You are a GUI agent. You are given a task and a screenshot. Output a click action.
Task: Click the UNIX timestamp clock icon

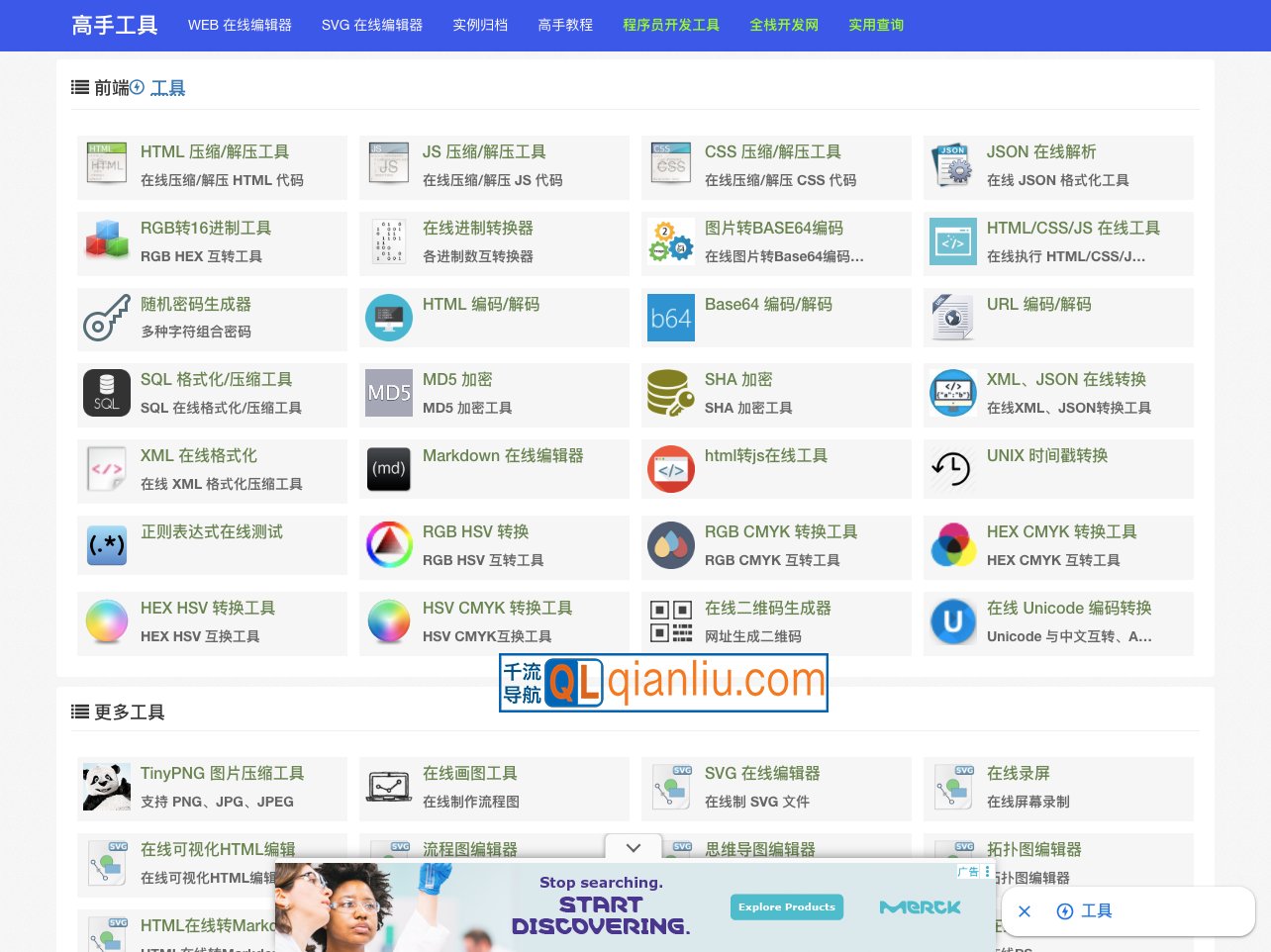pyautogui.click(x=952, y=469)
